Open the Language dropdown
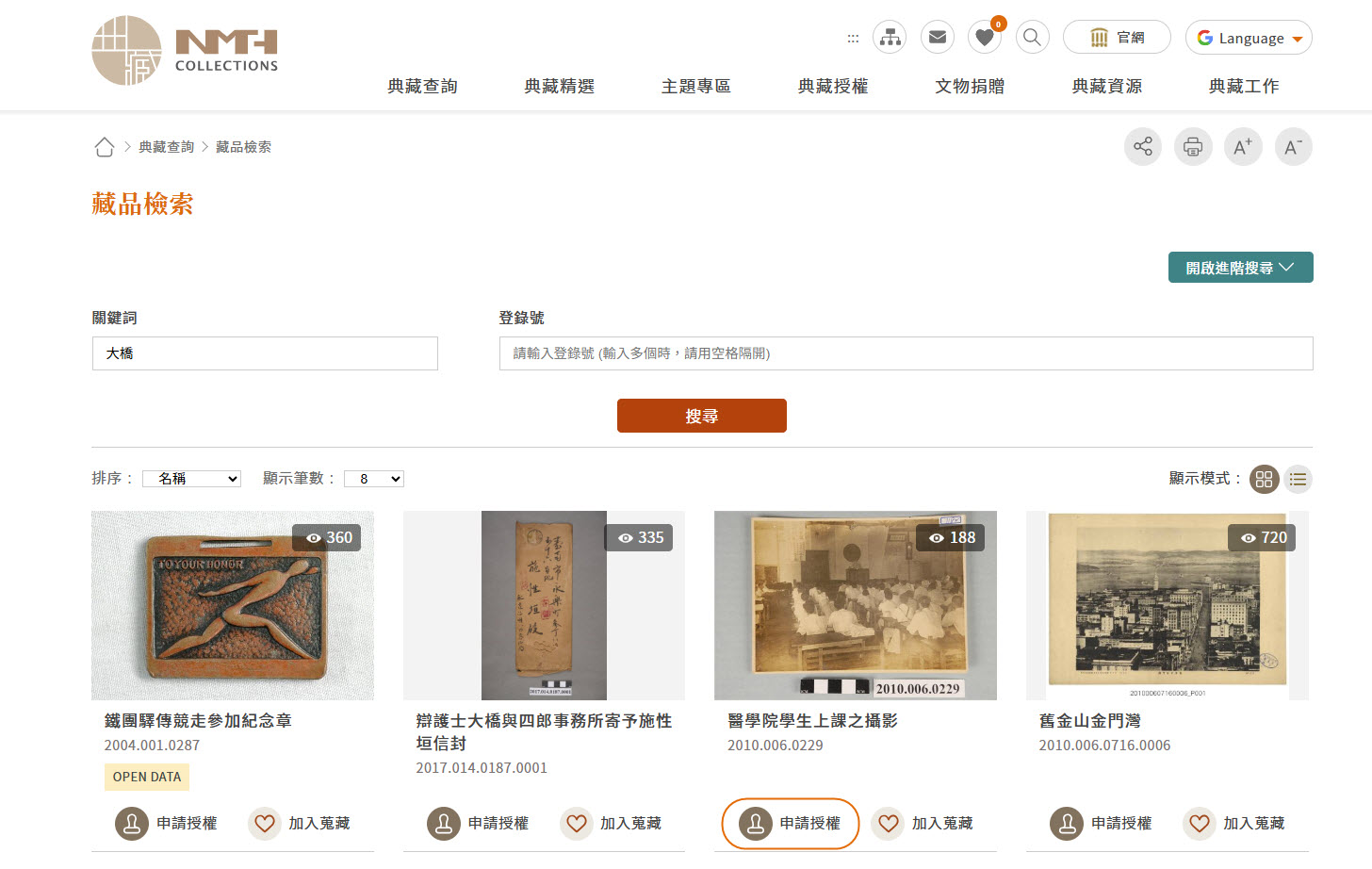Image resolution: width=1372 pixels, height=869 pixels. (x=1249, y=38)
